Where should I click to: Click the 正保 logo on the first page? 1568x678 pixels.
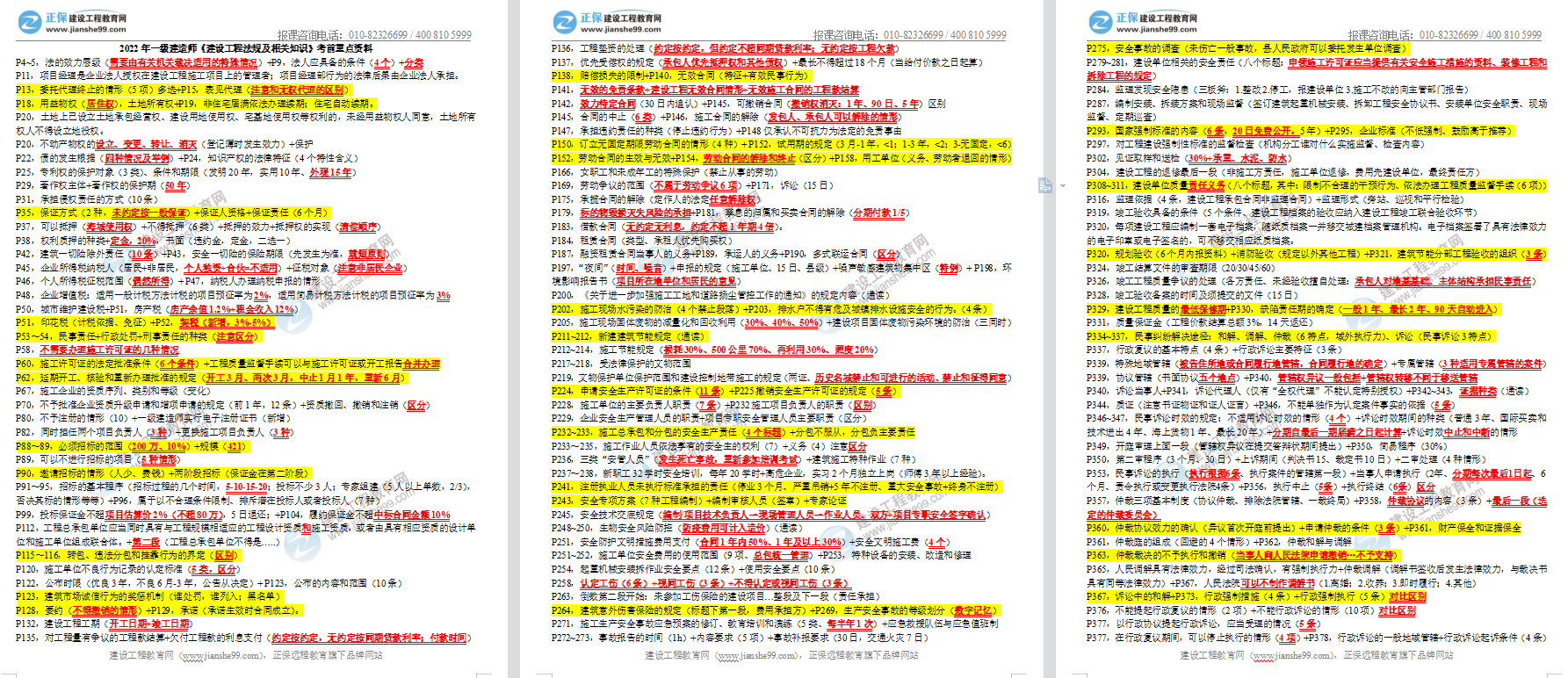coord(72,22)
